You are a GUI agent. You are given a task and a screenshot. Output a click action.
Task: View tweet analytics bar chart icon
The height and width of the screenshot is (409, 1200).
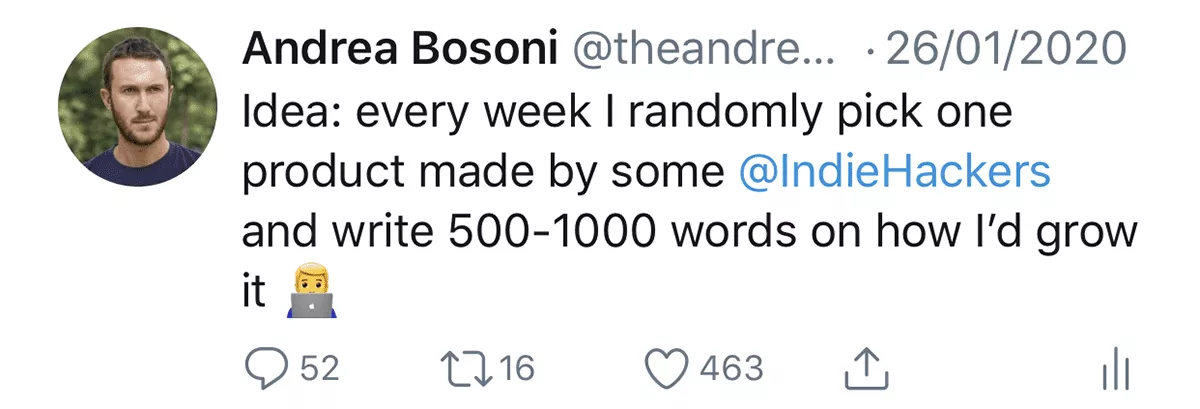[1113, 370]
